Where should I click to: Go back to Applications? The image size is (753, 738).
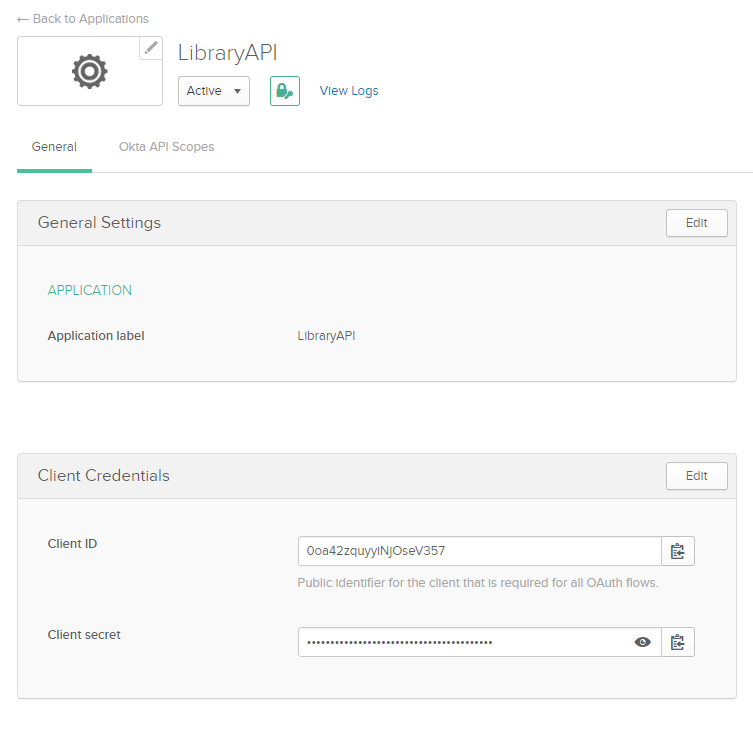(x=83, y=19)
